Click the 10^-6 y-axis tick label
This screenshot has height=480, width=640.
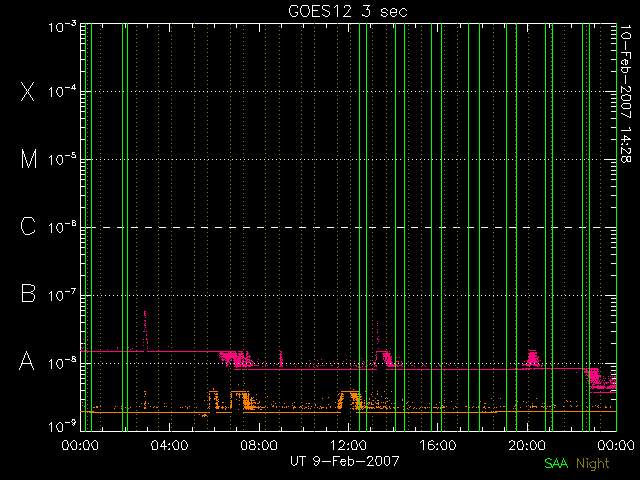[62, 227]
